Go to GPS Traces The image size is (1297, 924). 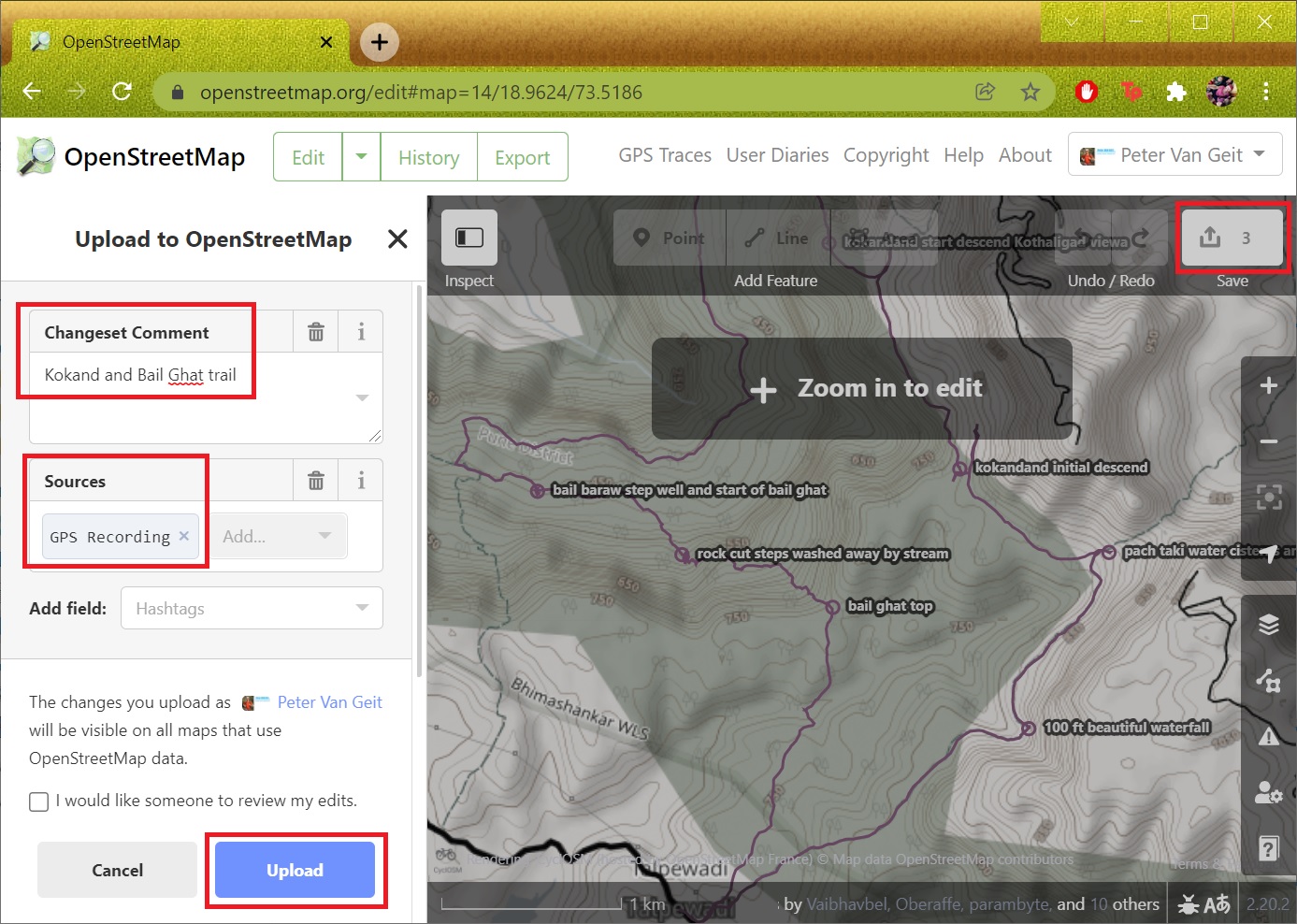pos(665,155)
